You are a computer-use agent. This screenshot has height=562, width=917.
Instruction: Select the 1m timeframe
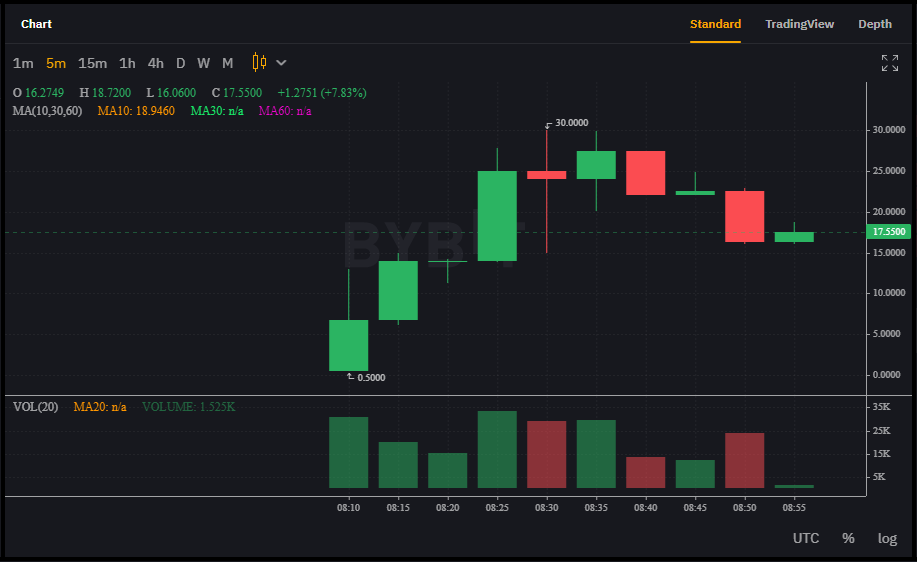[23, 63]
